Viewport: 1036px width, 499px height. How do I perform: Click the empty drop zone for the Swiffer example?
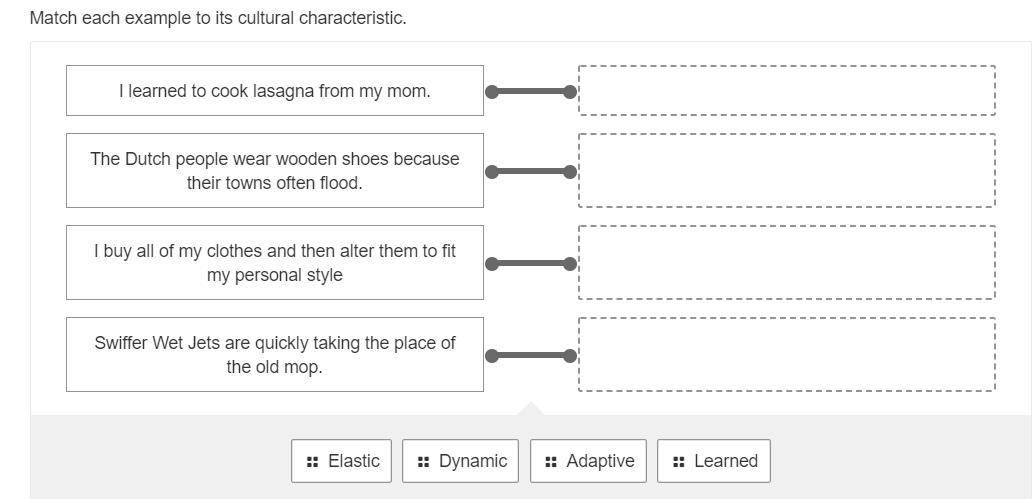click(x=786, y=355)
